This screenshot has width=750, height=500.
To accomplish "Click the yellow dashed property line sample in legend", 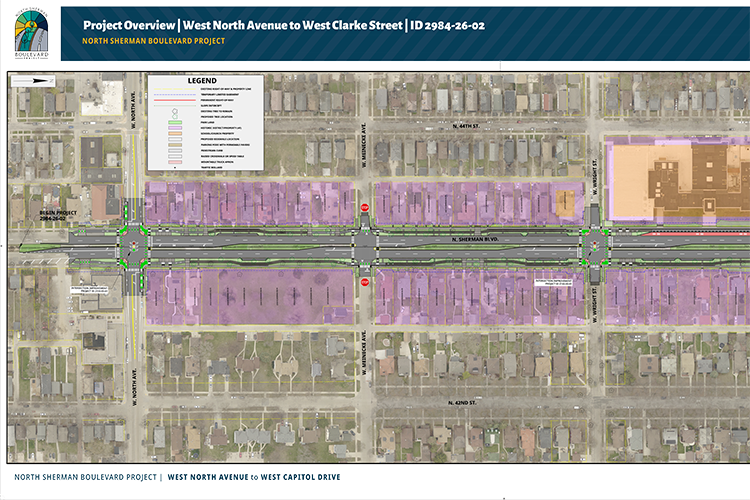I will click(175, 89).
